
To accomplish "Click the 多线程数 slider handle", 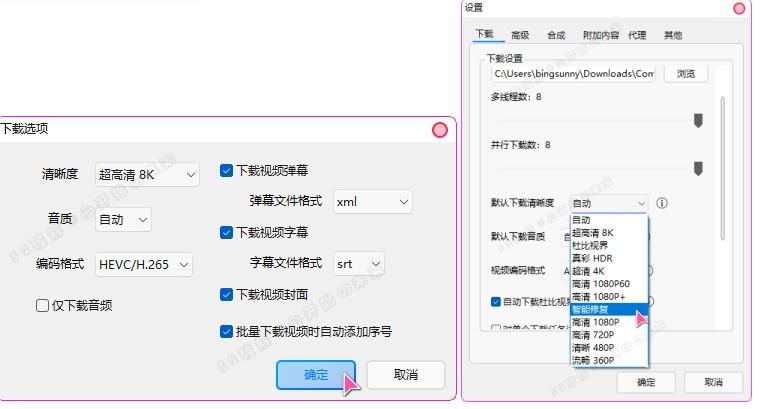I will click(698, 120).
